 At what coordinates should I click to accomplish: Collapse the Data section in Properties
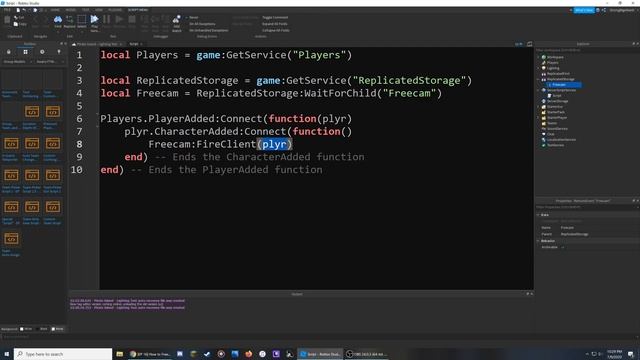pos(538,215)
